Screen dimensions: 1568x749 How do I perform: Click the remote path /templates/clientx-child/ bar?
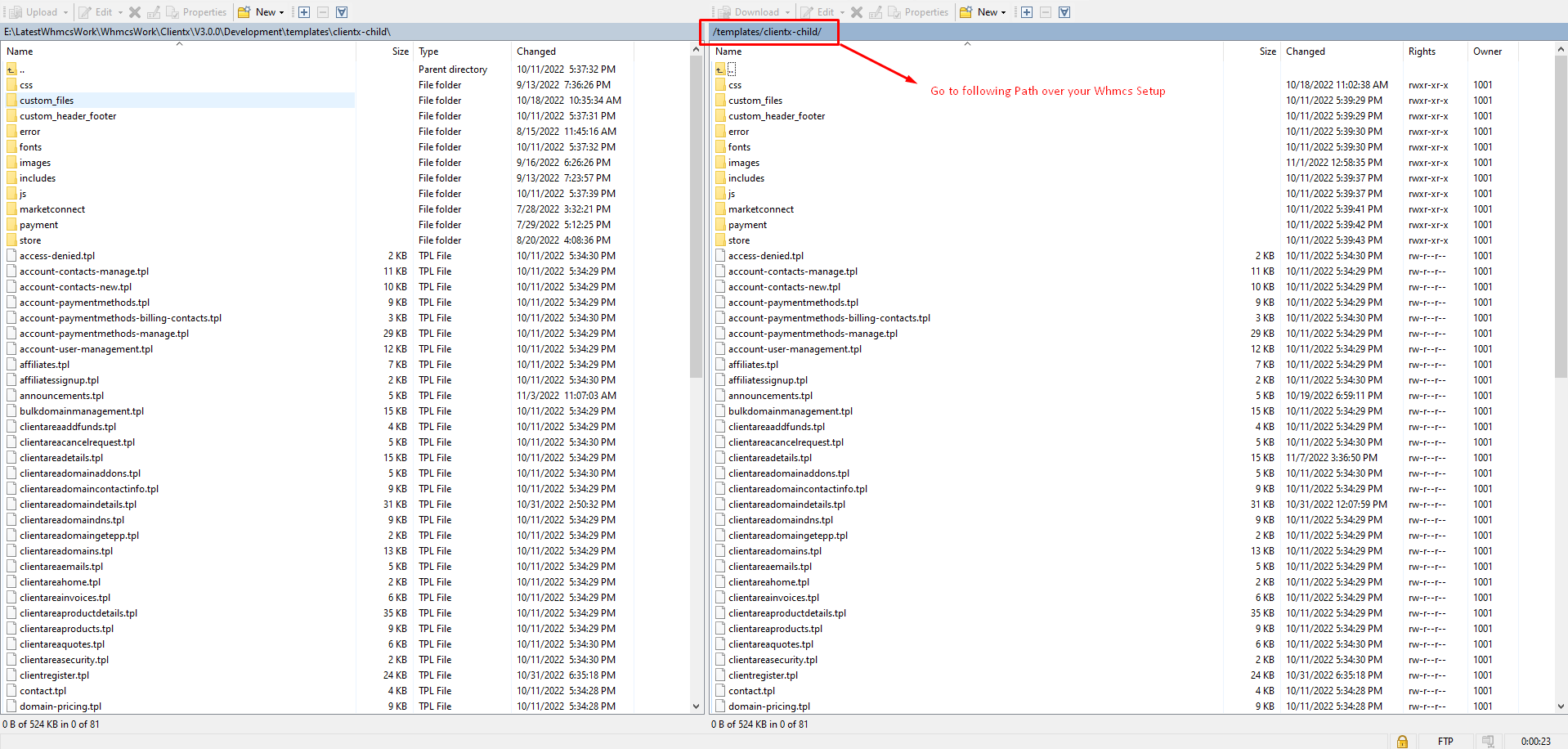point(767,32)
